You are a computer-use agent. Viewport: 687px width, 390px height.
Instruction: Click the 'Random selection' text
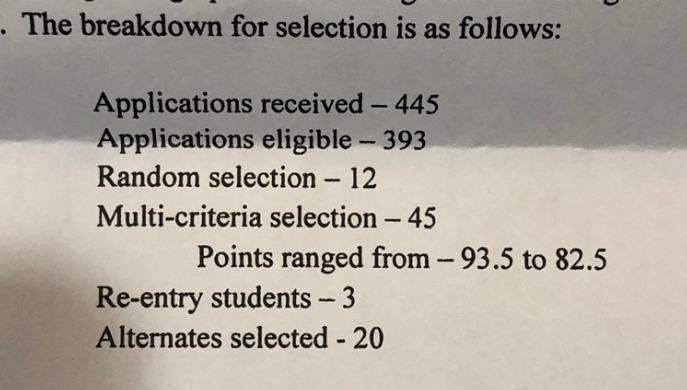pos(206,178)
